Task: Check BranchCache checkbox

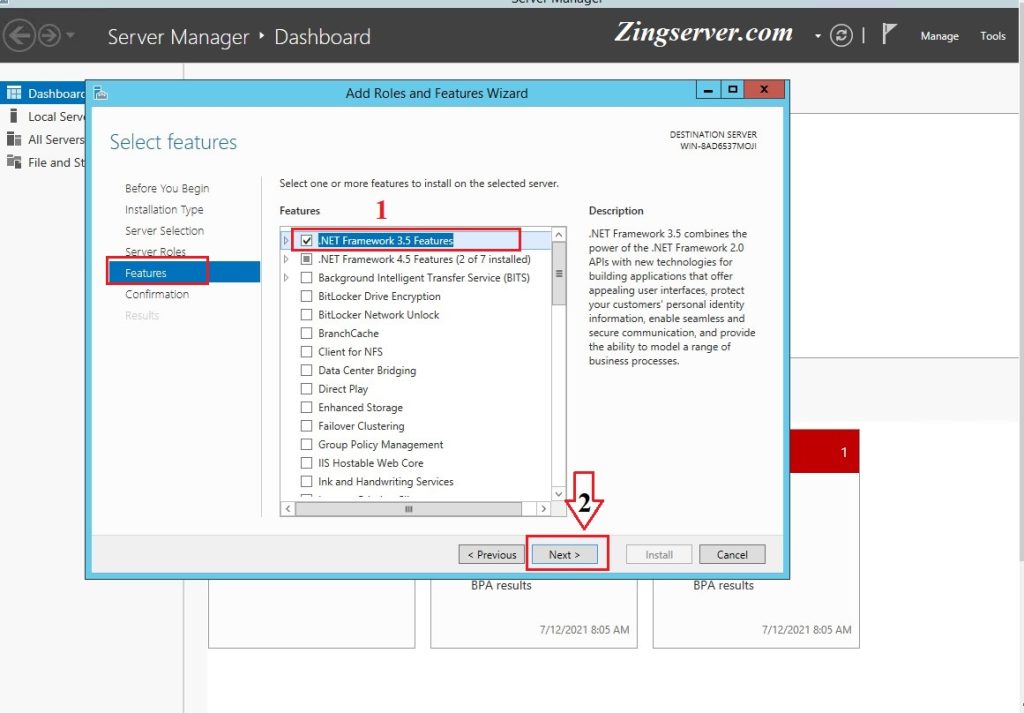Action: point(306,333)
